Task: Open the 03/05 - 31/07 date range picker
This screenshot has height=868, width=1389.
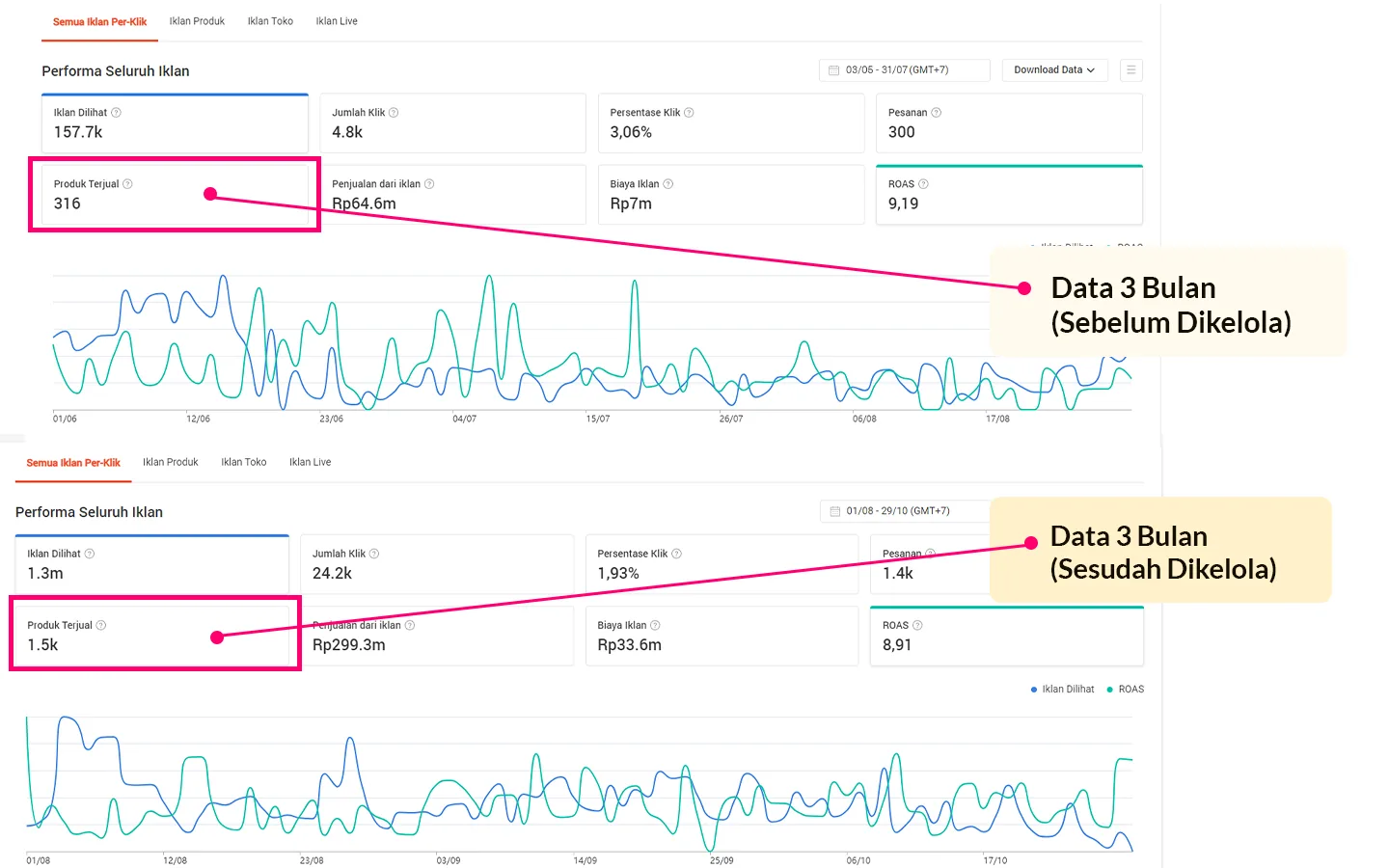Action: pyautogui.click(x=904, y=70)
